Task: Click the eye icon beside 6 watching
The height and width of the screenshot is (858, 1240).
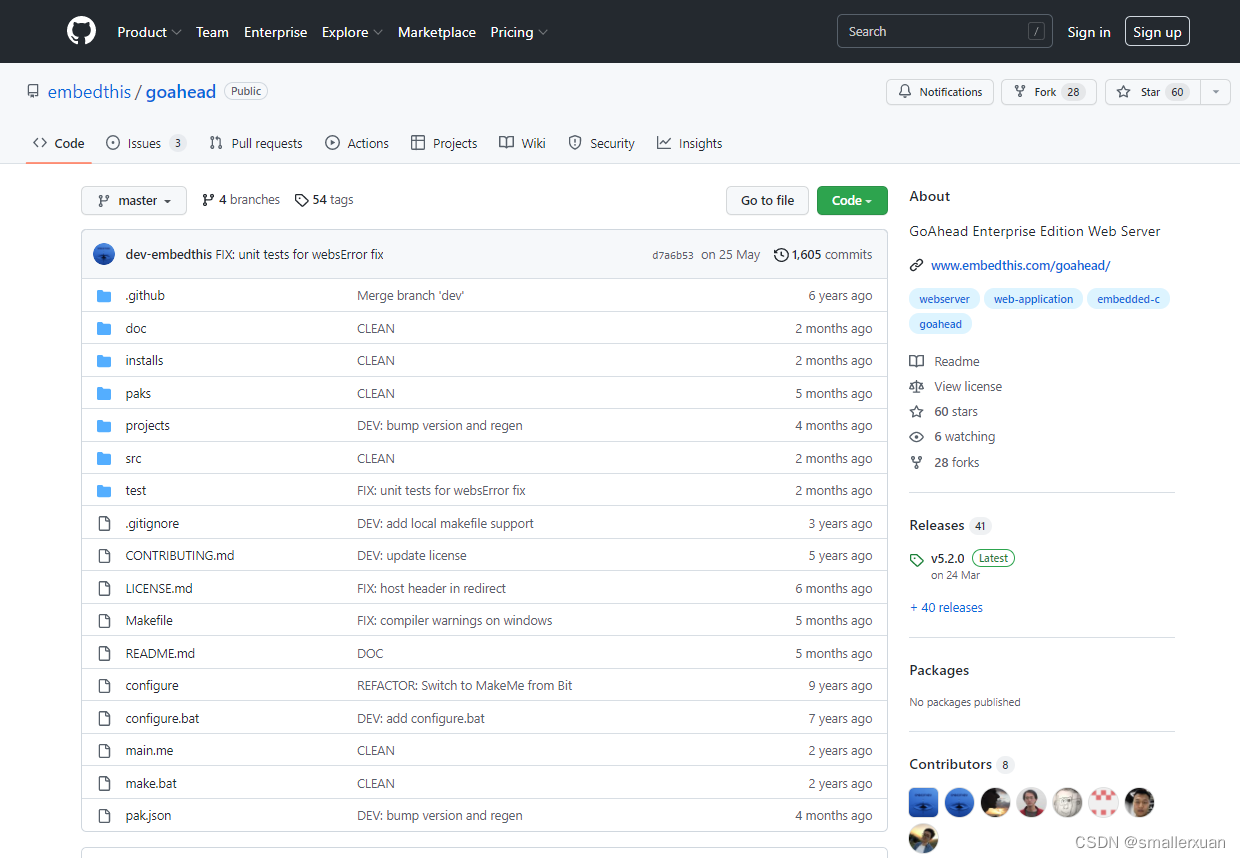Action: click(917, 437)
